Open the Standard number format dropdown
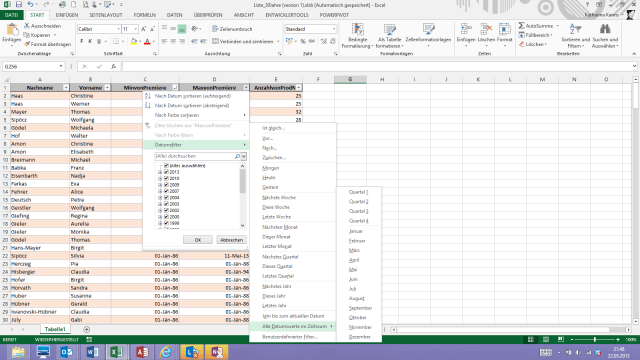Screen dimensions: 640x360 pyautogui.click(x=334, y=29)
